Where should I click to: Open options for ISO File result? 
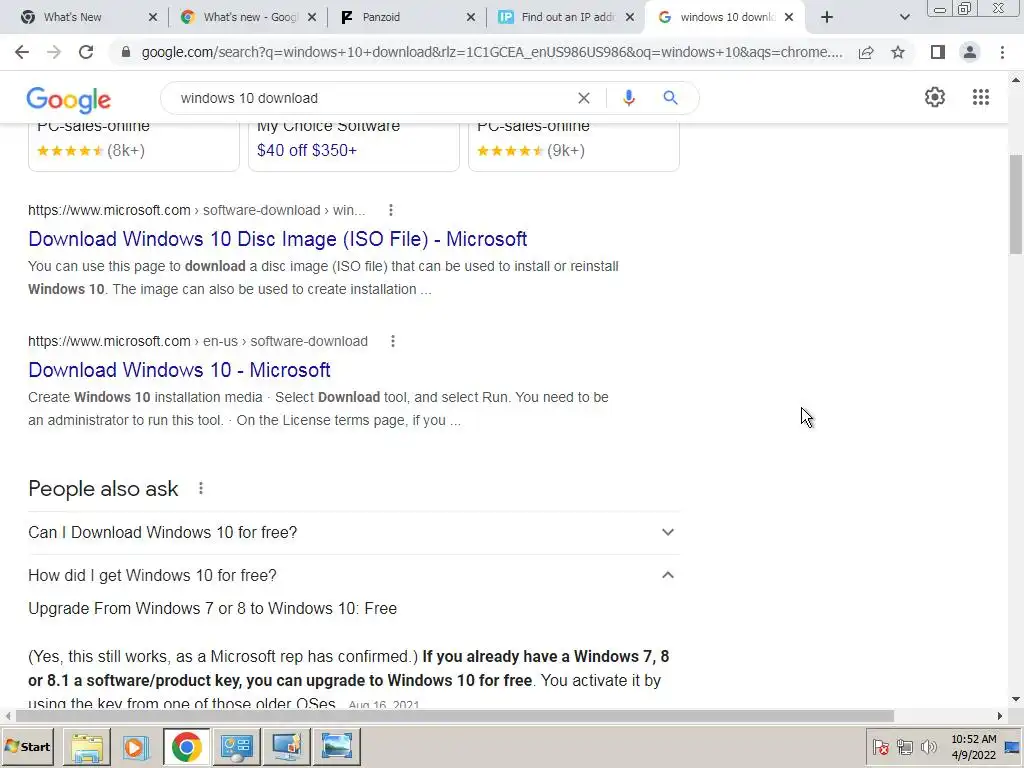coord(391,210)
